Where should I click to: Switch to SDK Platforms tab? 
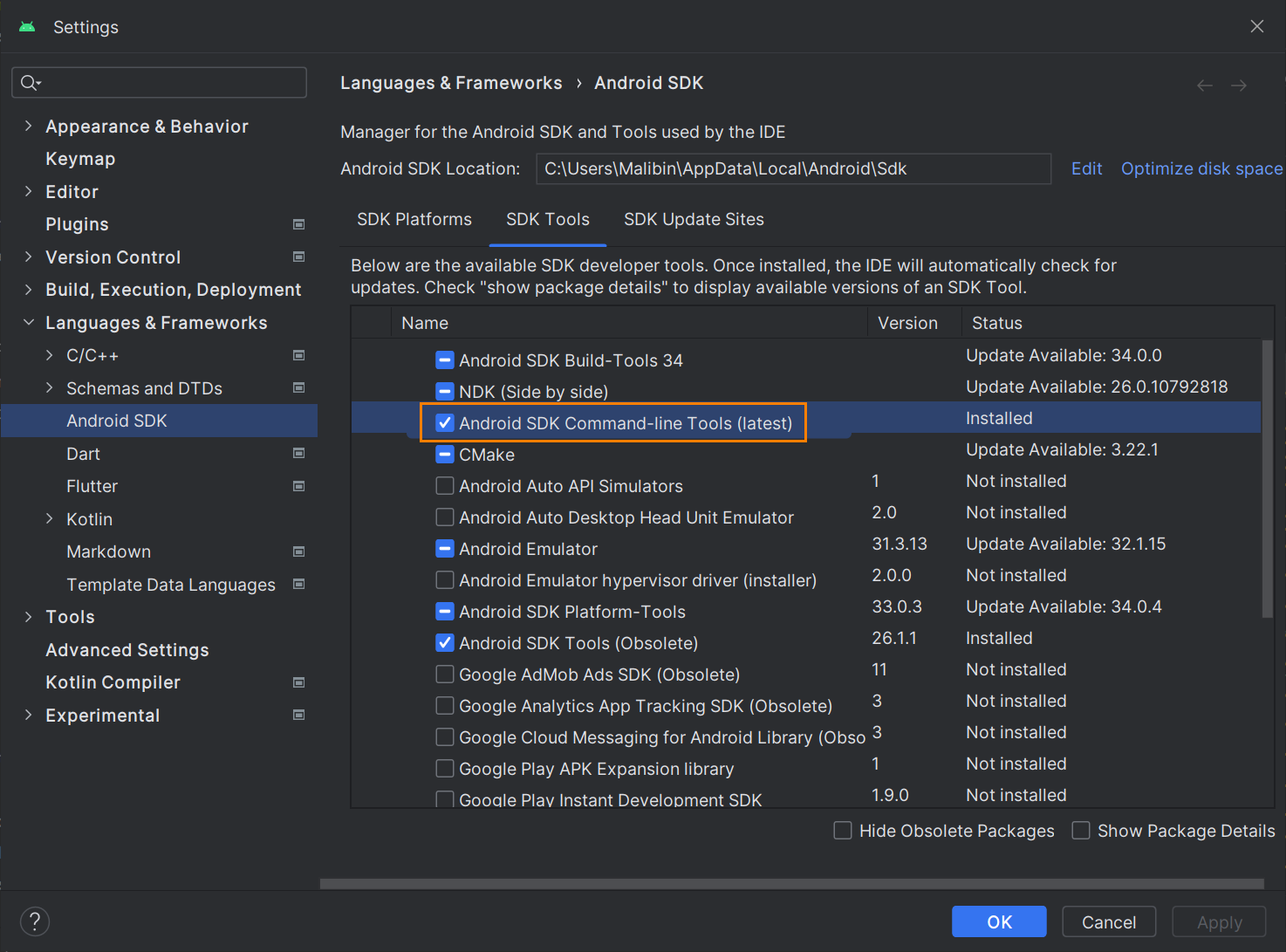[414, 219]
